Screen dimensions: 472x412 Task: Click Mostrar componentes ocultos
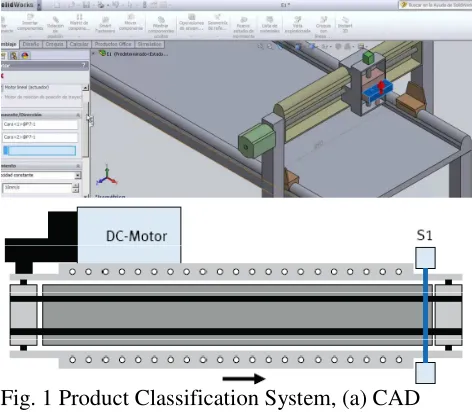[161, 27]
